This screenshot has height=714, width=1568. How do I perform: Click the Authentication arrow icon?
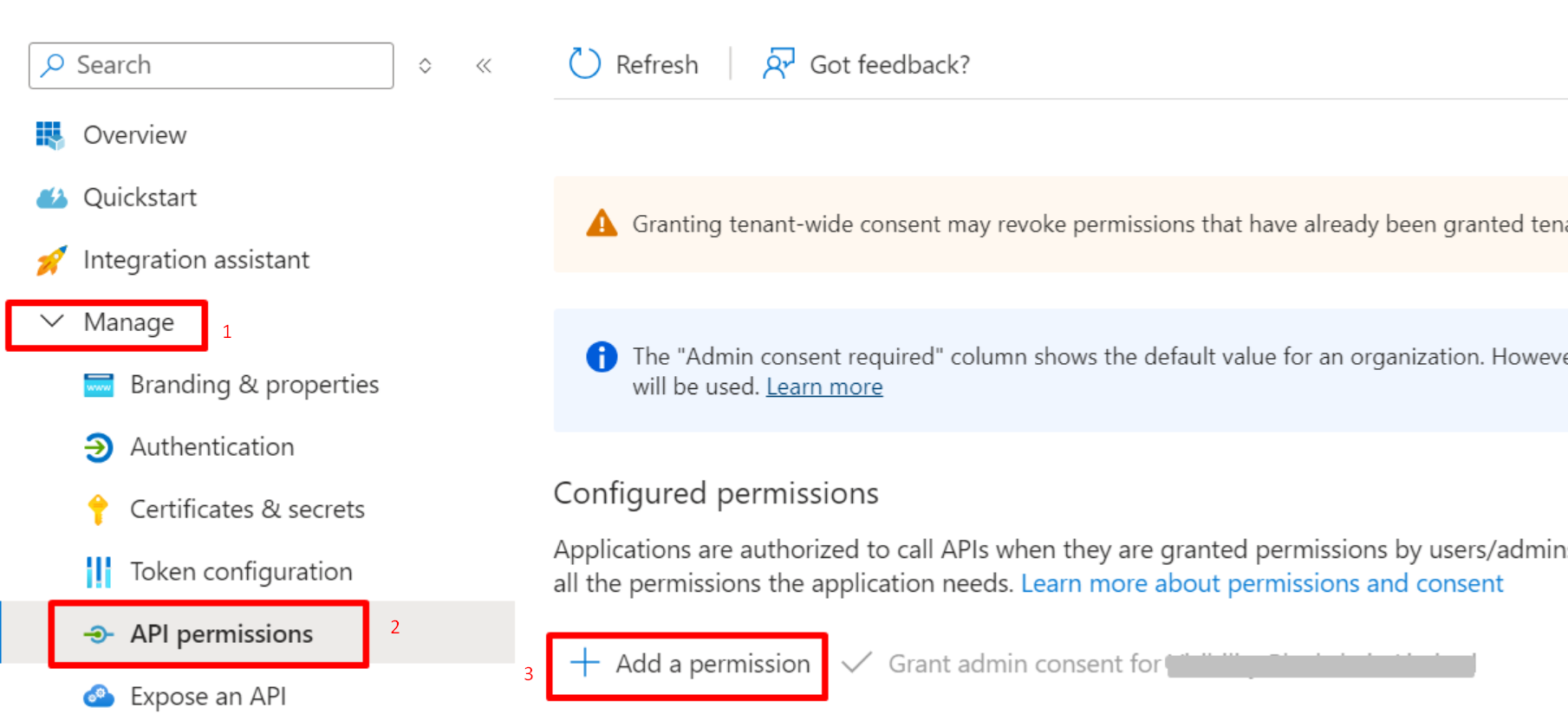point(98,447)
